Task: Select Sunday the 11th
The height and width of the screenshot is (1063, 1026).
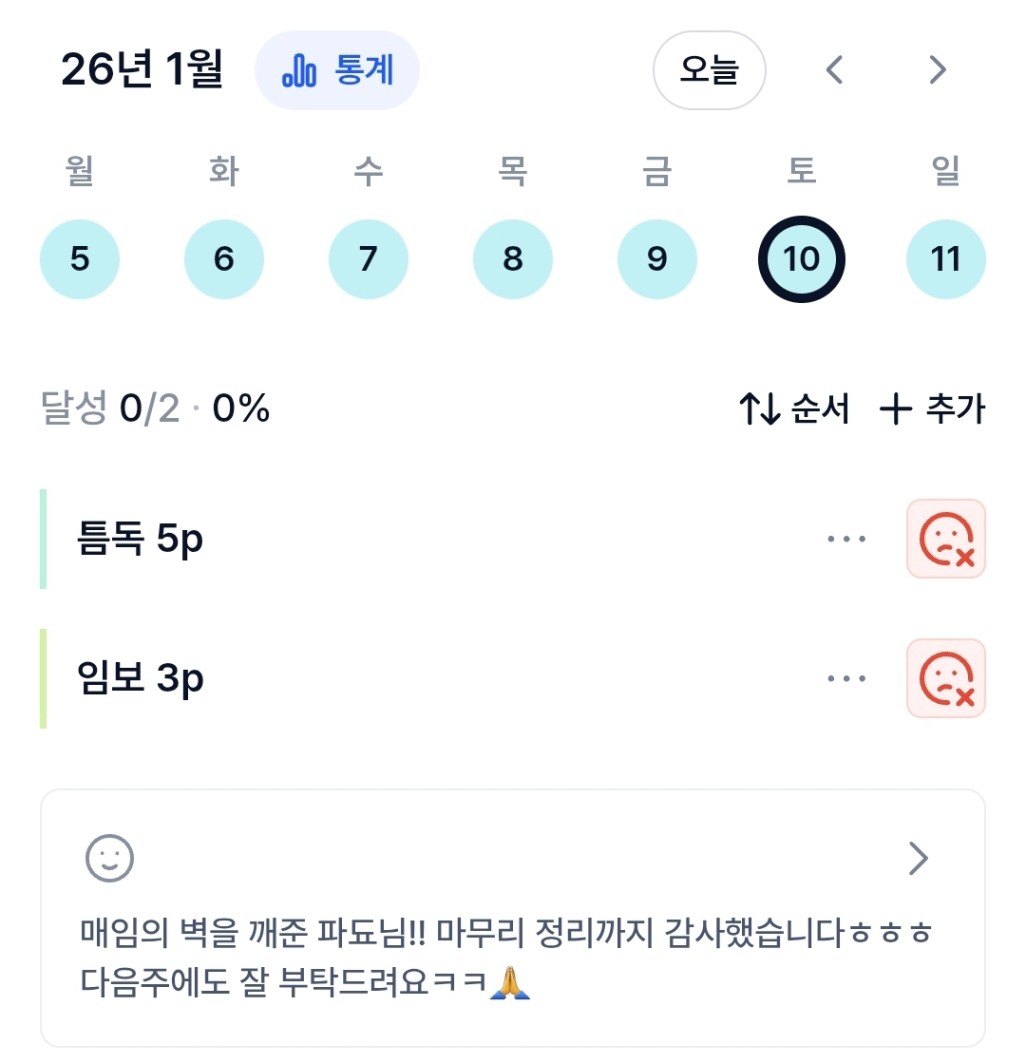Action: 945,260
